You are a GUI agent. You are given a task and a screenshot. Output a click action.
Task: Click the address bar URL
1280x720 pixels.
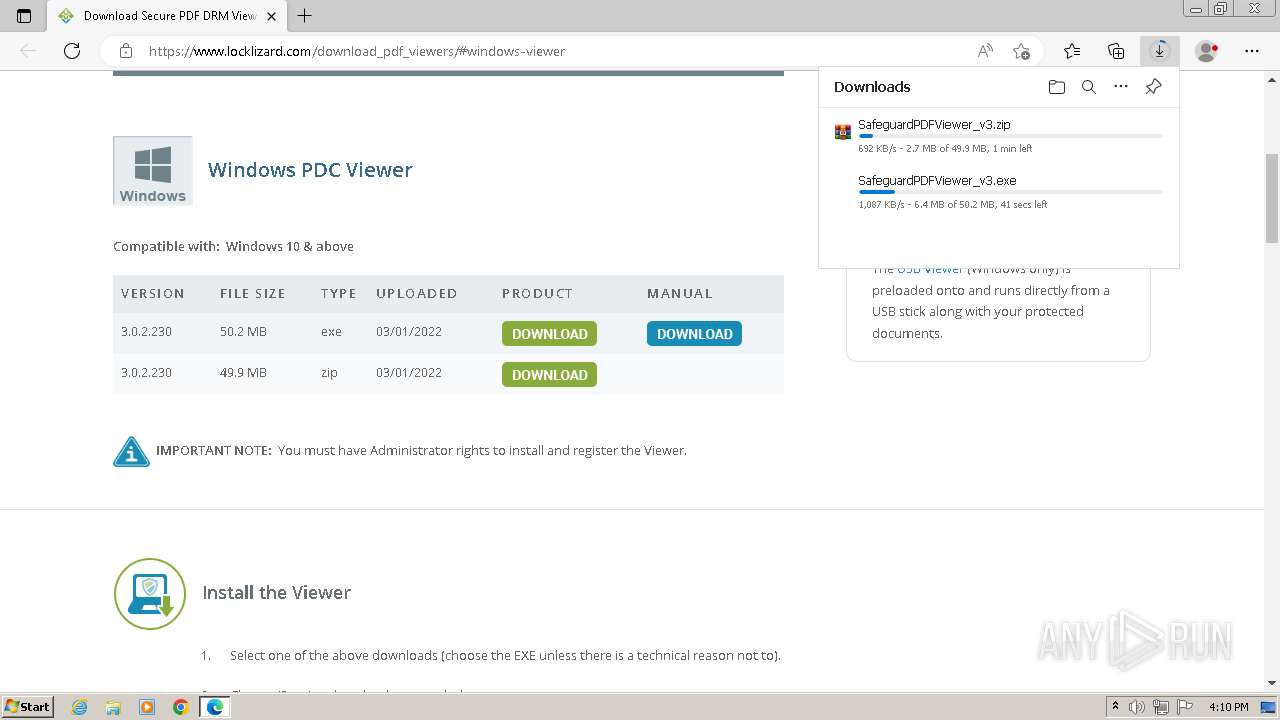click(357, 51)
